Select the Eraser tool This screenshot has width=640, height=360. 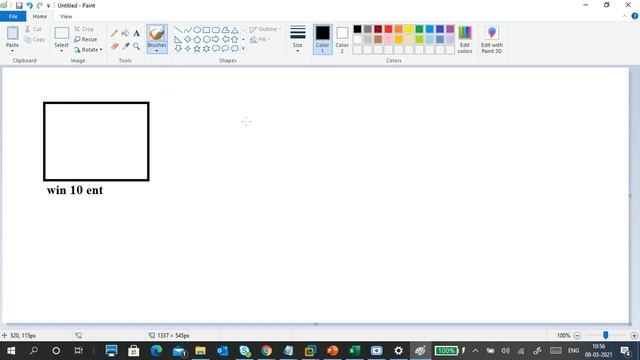[x=114, y=47]
